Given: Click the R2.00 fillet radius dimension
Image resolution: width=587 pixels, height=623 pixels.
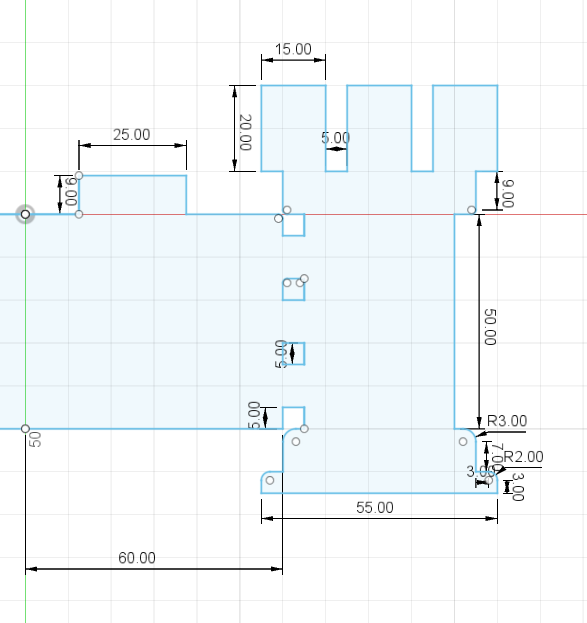Looking at the screenshot, I should (523, 457).
